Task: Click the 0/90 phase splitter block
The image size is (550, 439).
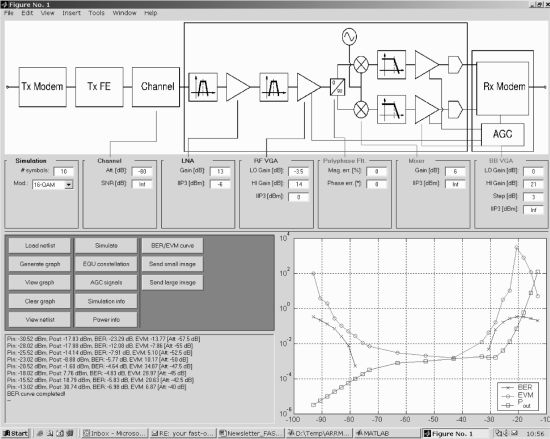Action: [x=337, y=87]
